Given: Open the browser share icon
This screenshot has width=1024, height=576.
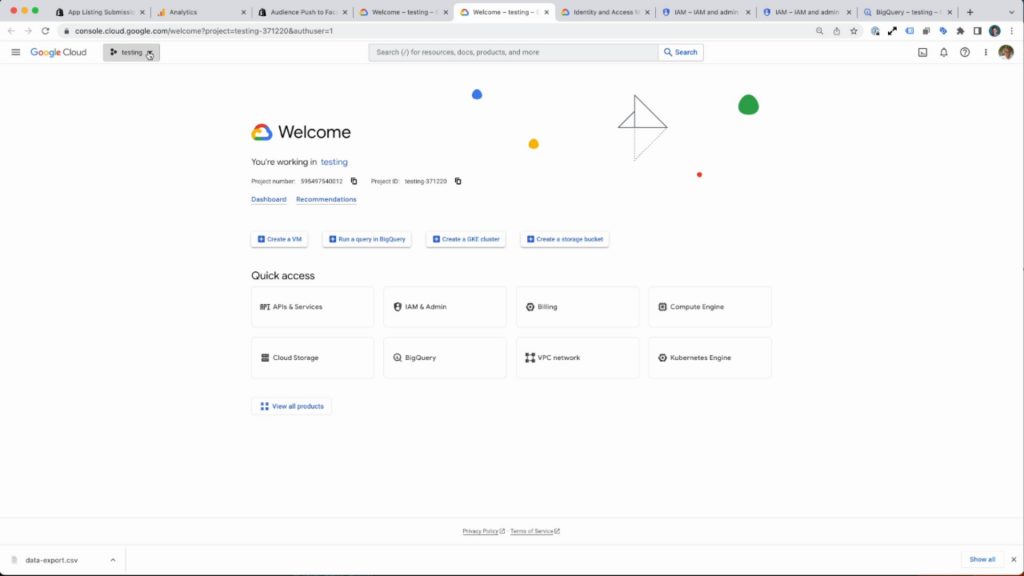Looking at the screenshot, I should tap(837, 31).
